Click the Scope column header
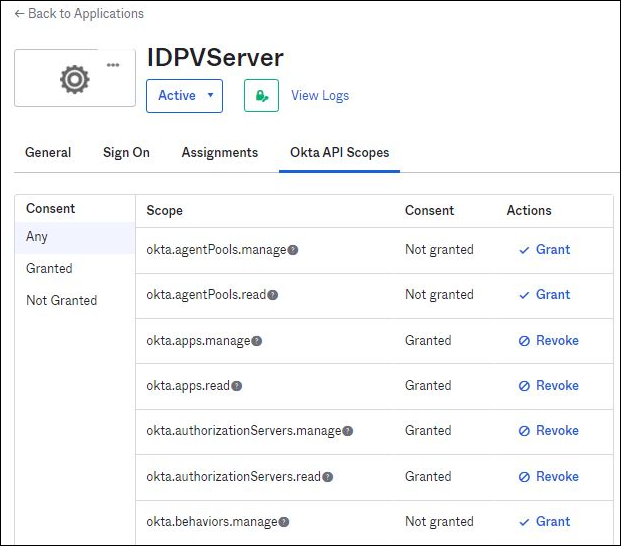621x546 pixels. [x=164, y=211]
